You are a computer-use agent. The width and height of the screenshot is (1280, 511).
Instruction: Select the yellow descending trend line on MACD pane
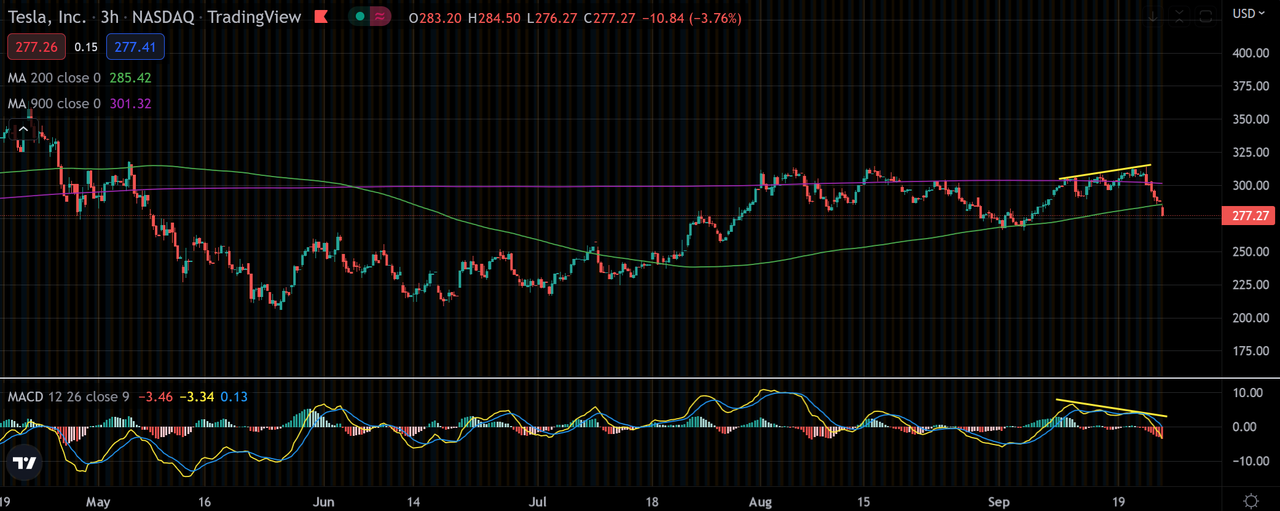(x=1110, y=408)
